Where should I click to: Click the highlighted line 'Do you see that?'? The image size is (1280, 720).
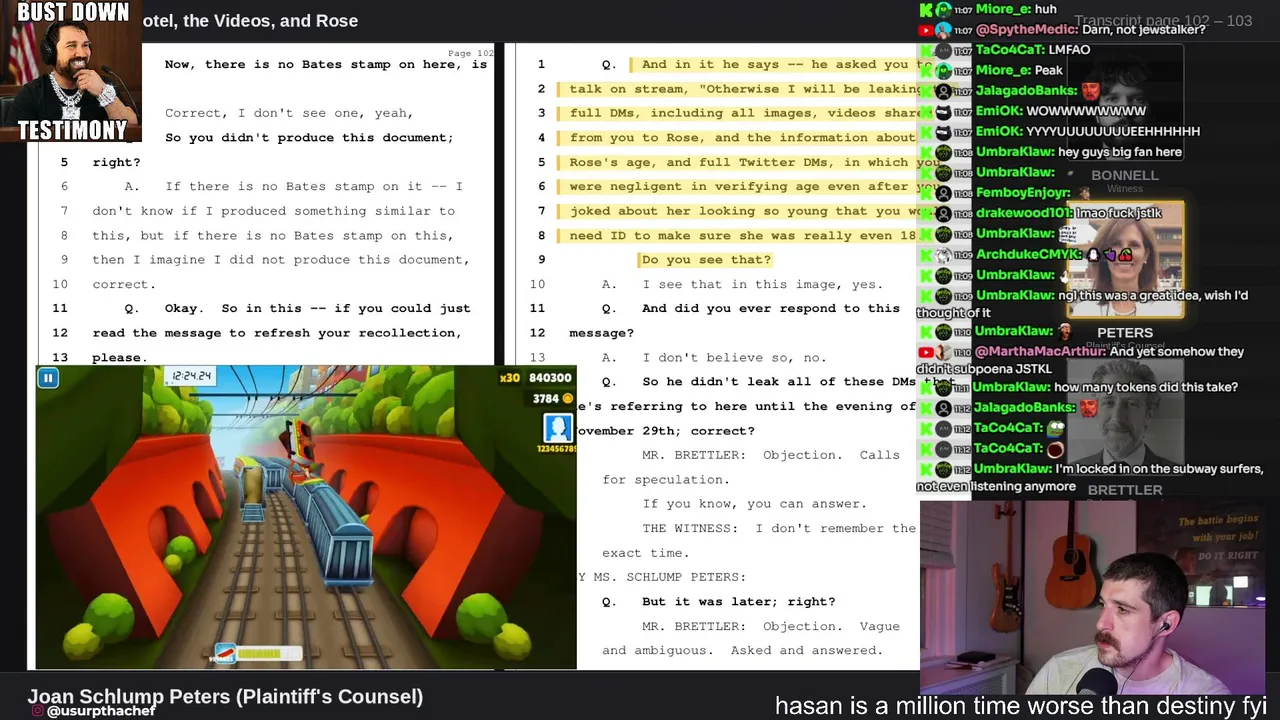click(x=706, y=260)
